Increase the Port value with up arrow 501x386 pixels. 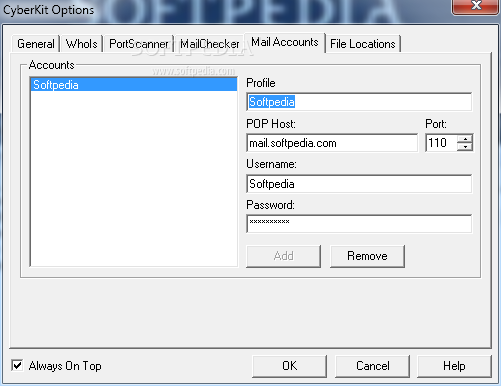[x=465, y=139]
